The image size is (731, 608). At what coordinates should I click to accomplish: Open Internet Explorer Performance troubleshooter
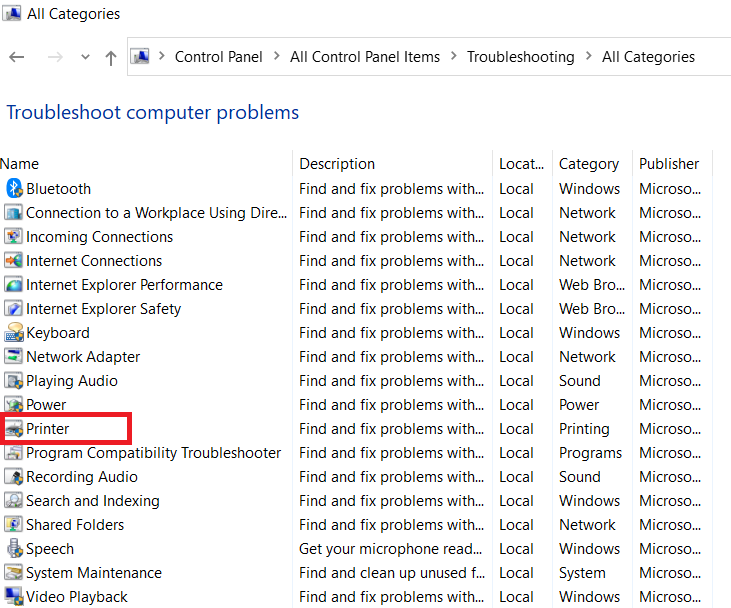[124, 285]
